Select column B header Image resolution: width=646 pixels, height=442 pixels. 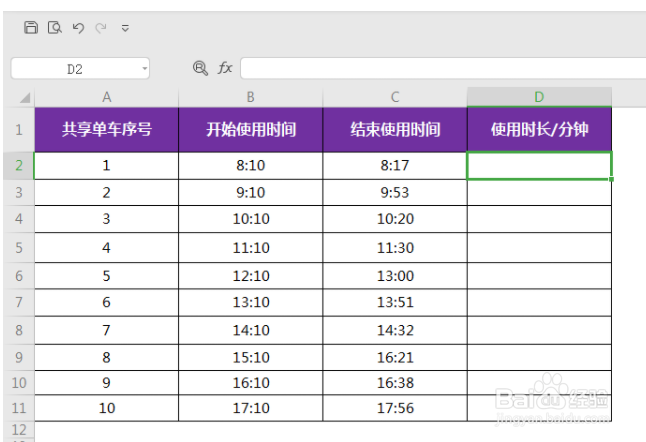tap(250, 97)
